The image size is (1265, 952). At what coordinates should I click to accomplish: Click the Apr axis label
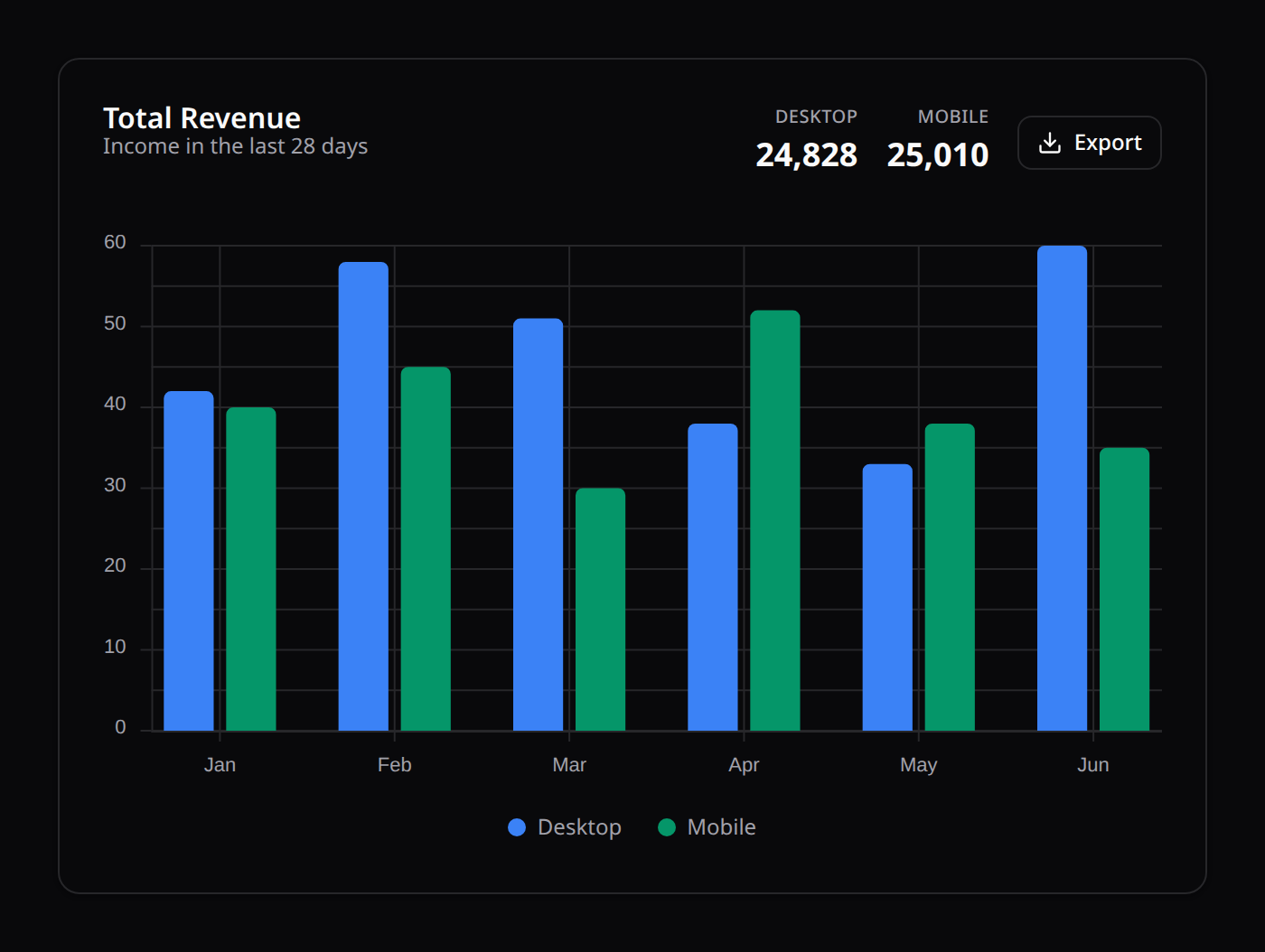coord(744,765)
